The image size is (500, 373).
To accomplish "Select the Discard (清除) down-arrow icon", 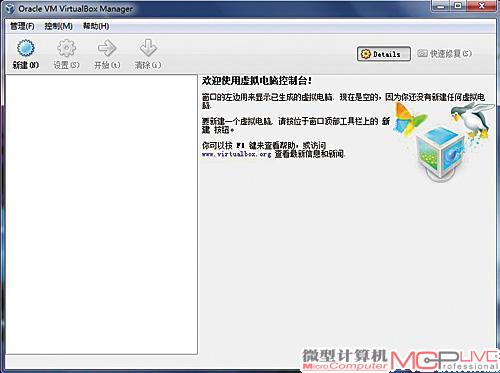I will pyautogui.click(x=148, y=48).
